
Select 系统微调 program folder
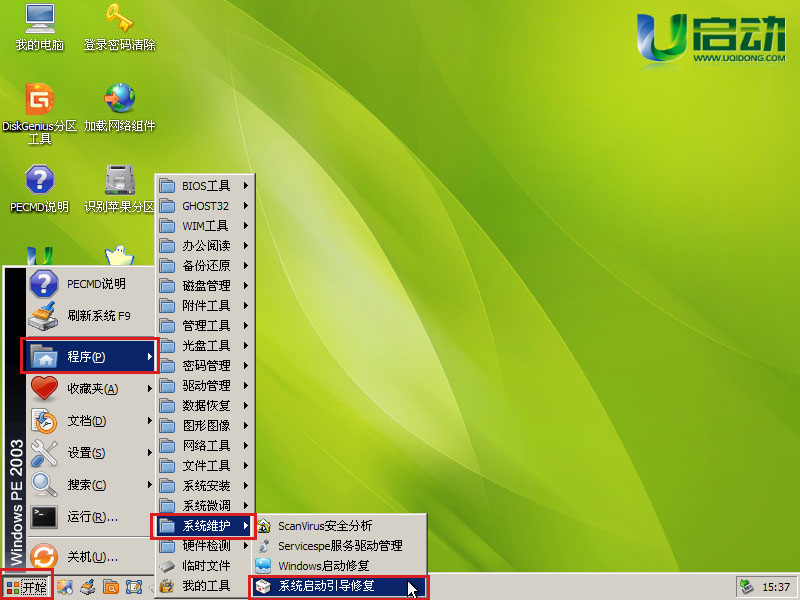[205, 506]
